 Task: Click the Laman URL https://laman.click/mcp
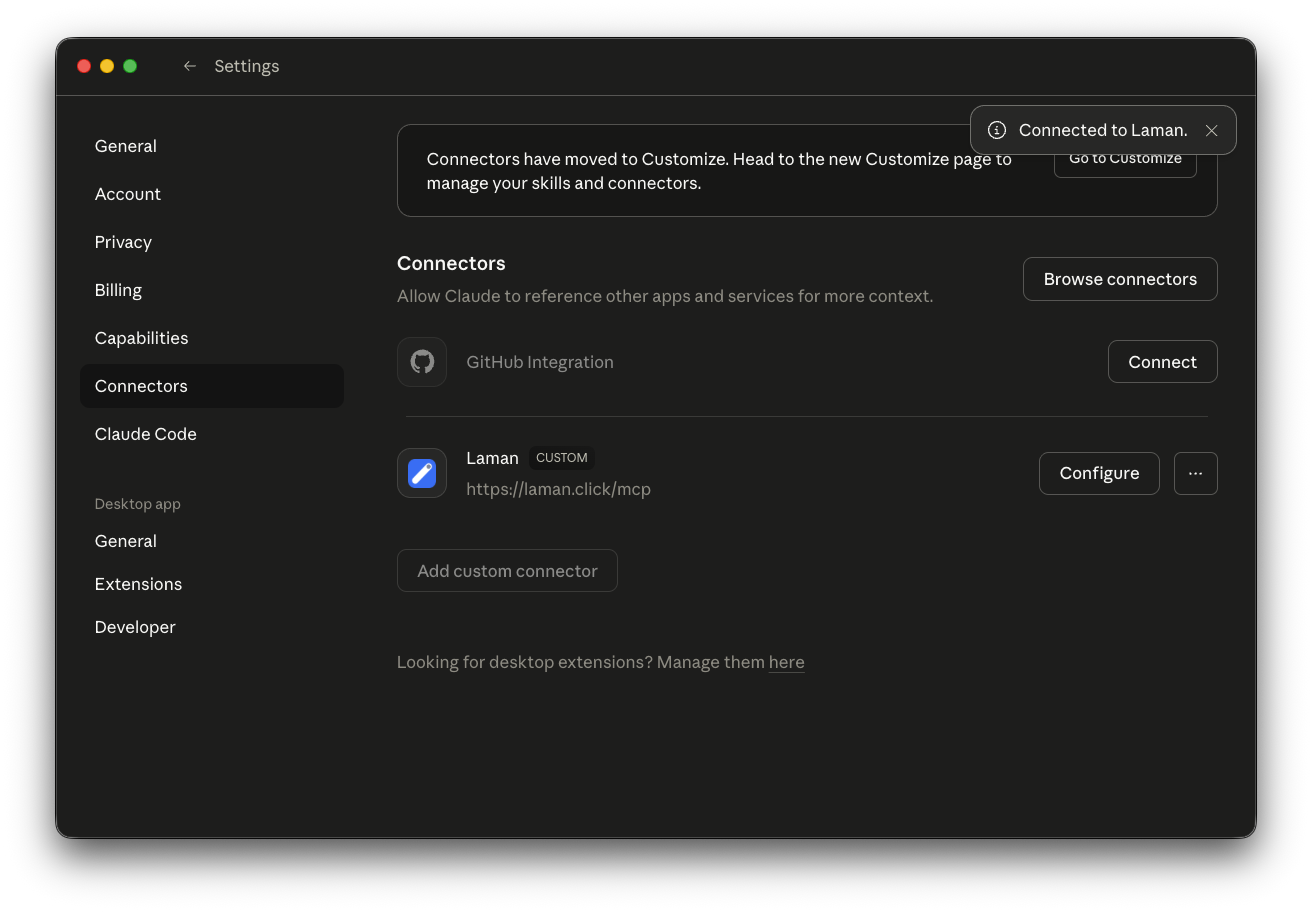pyautogui.click(x=558, y=489)
